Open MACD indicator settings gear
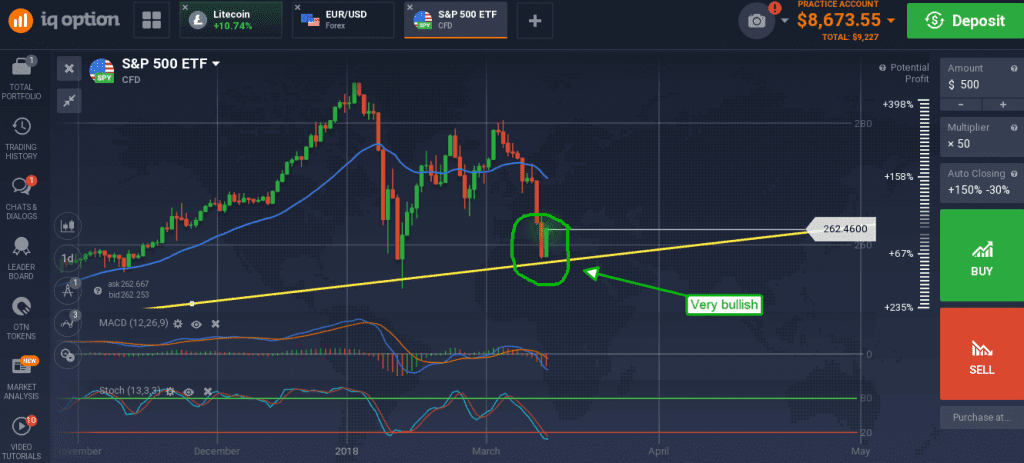1024x463 pixels. [x=178, y=324]
